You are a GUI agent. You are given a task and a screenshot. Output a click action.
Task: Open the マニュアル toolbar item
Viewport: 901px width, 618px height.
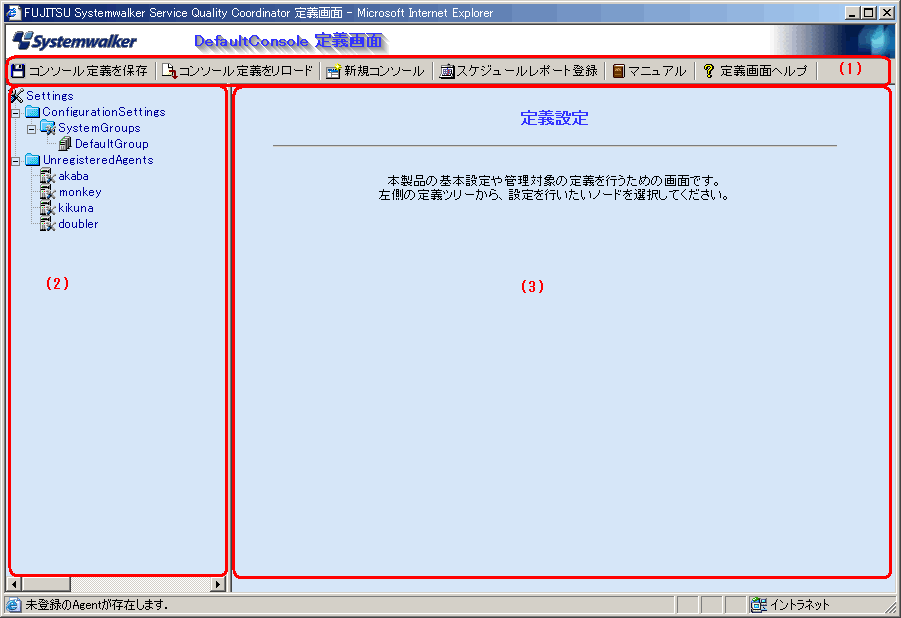point(657,71)
